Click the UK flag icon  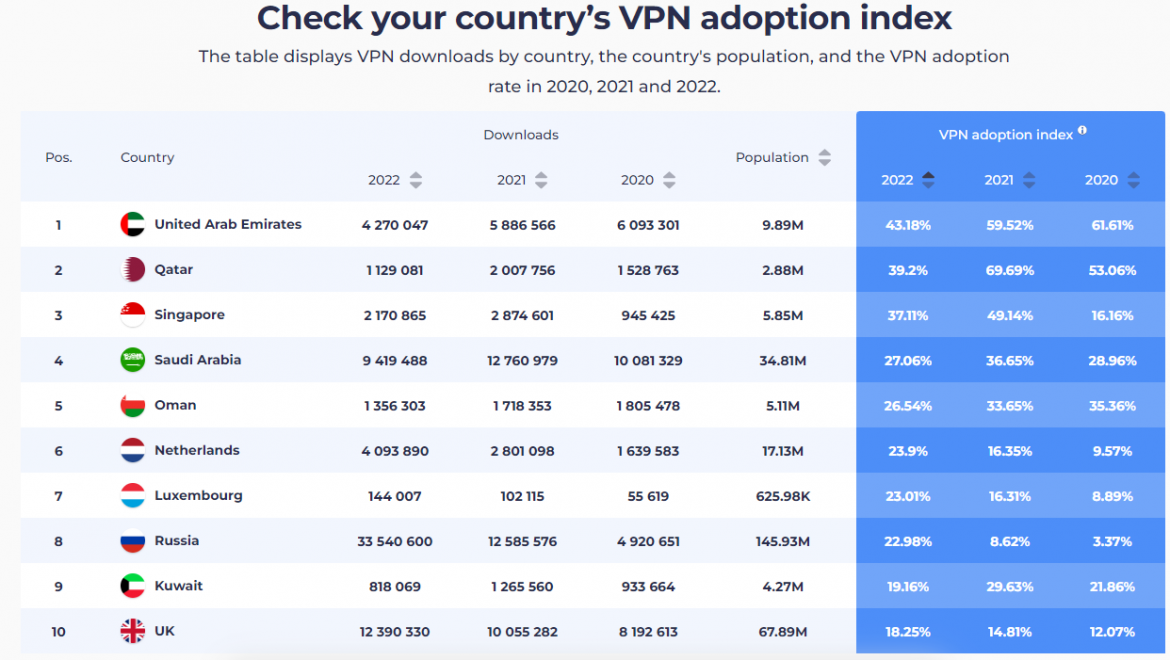tap(133, 631)
